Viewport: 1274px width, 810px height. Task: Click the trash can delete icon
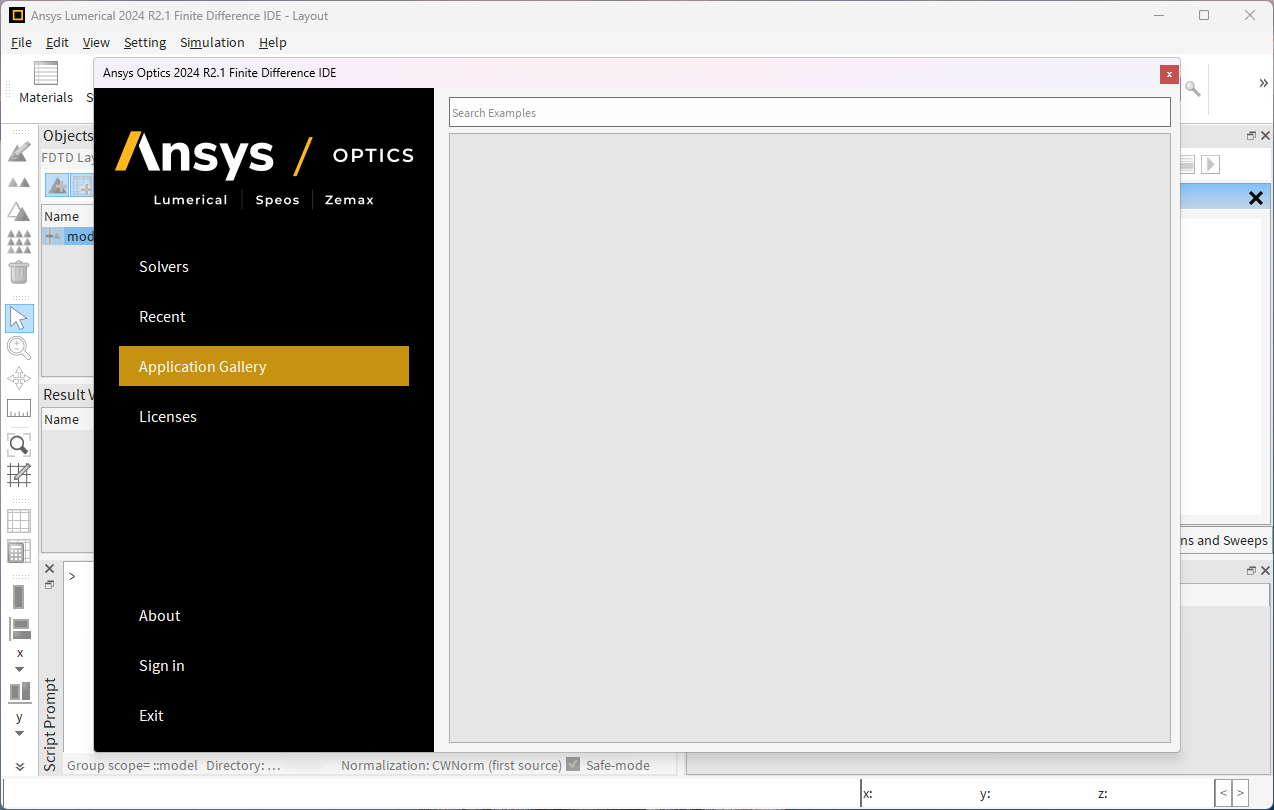19,272
